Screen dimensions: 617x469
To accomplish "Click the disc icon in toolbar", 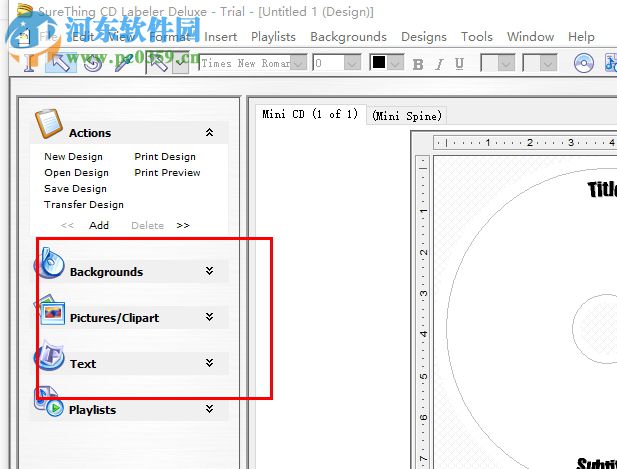I will coord(584,63).
